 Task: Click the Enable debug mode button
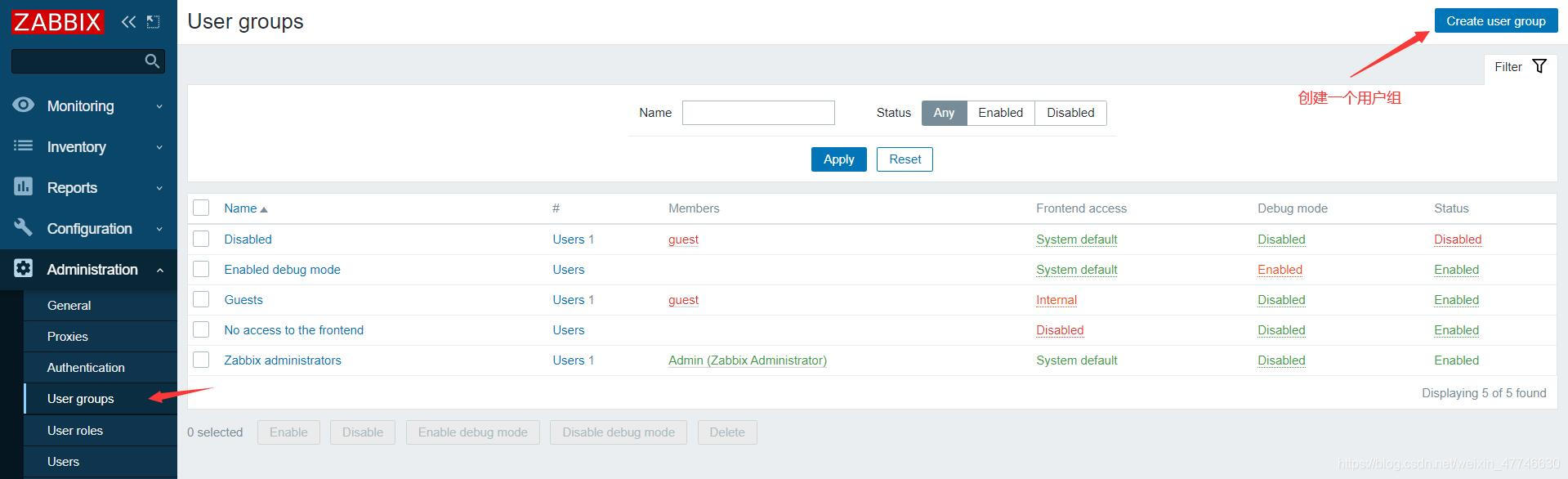click(473, 432)
